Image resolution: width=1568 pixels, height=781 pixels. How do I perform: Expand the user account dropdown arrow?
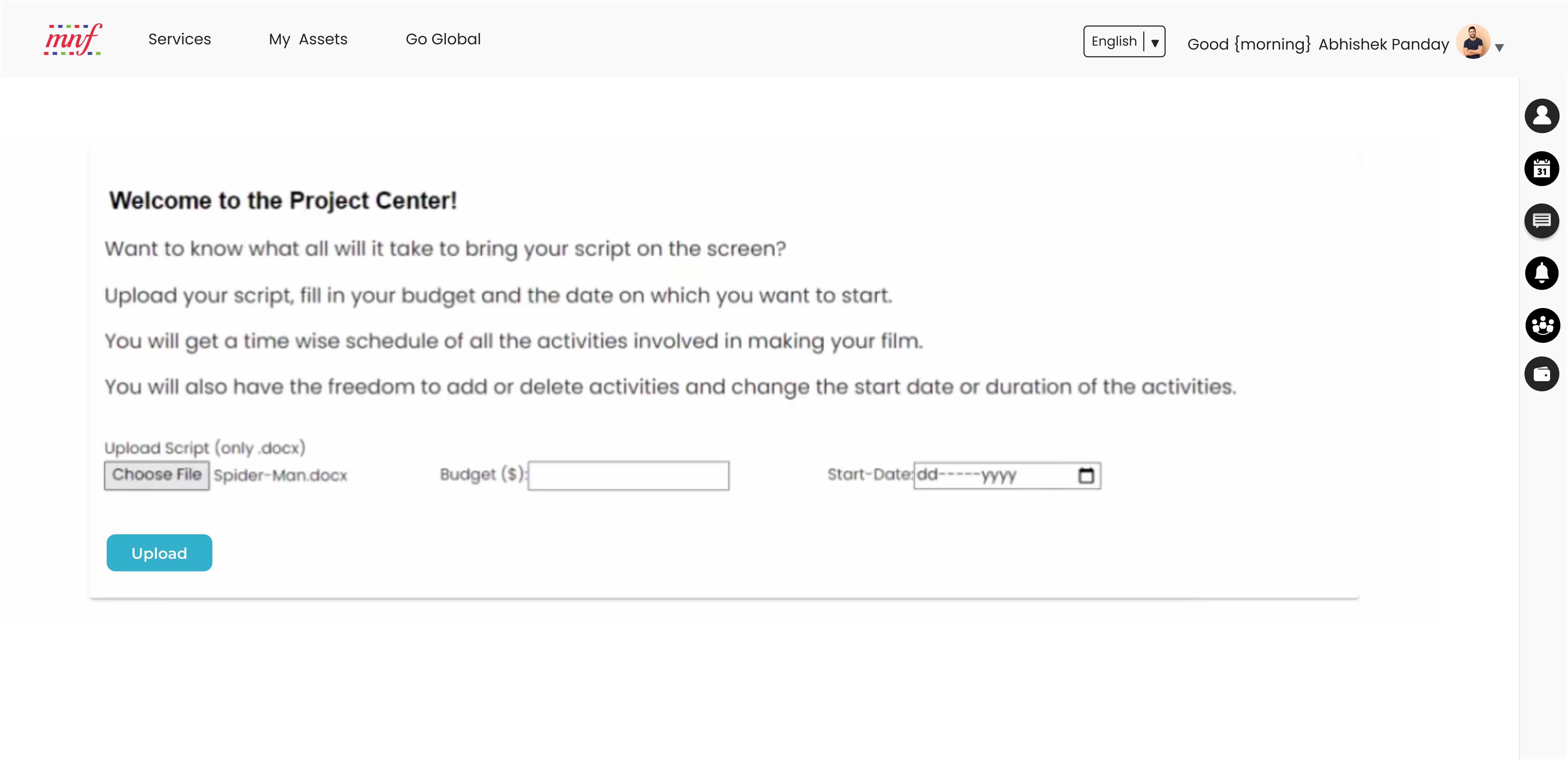1499,47
